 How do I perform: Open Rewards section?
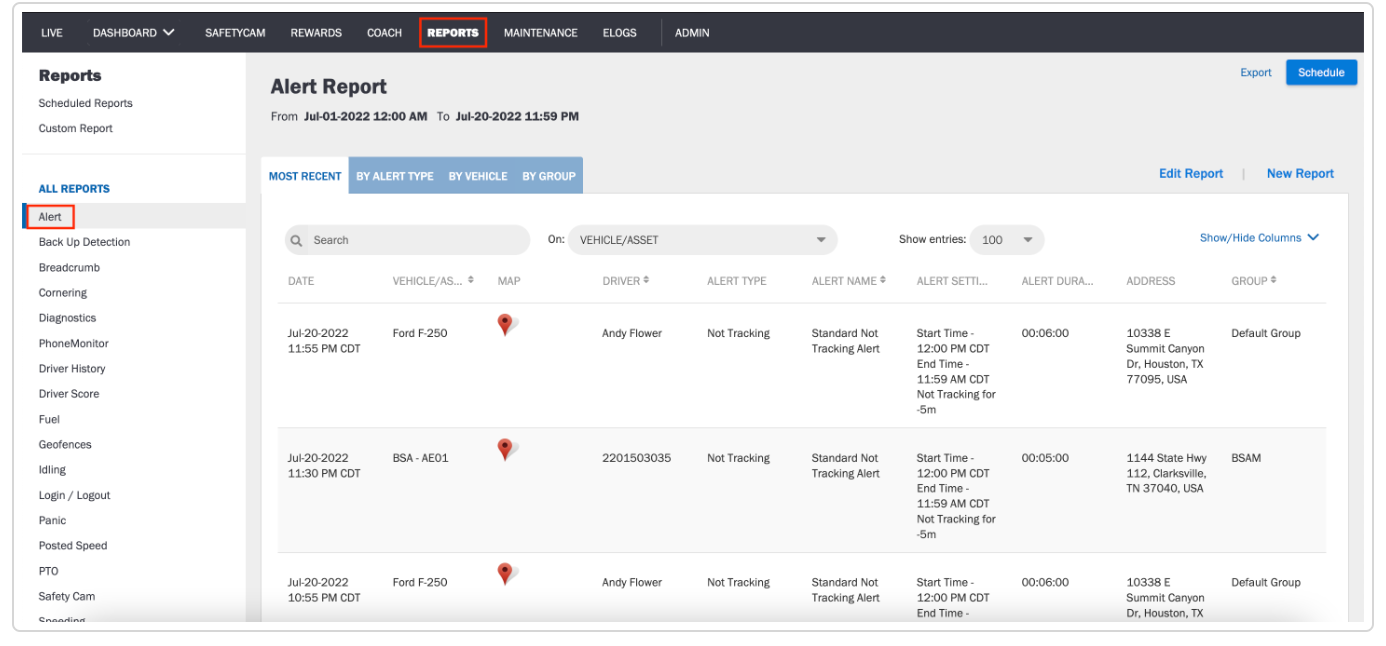coord(316,33)
